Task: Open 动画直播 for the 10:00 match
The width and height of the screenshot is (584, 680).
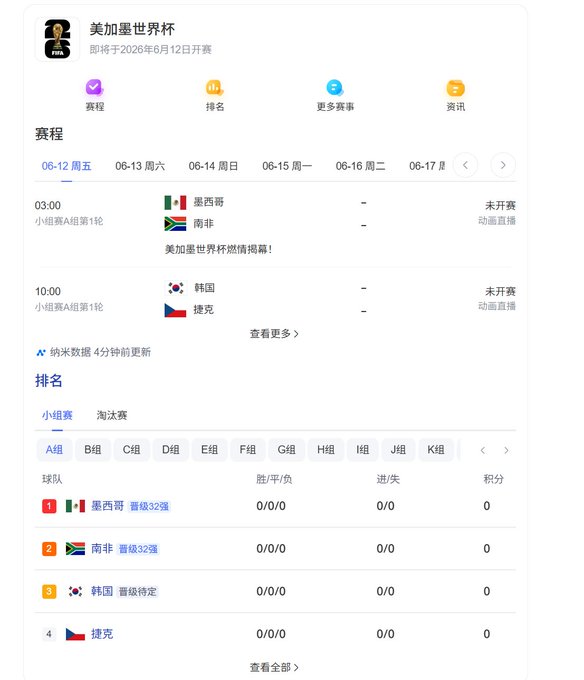Action: click(497, 306)
